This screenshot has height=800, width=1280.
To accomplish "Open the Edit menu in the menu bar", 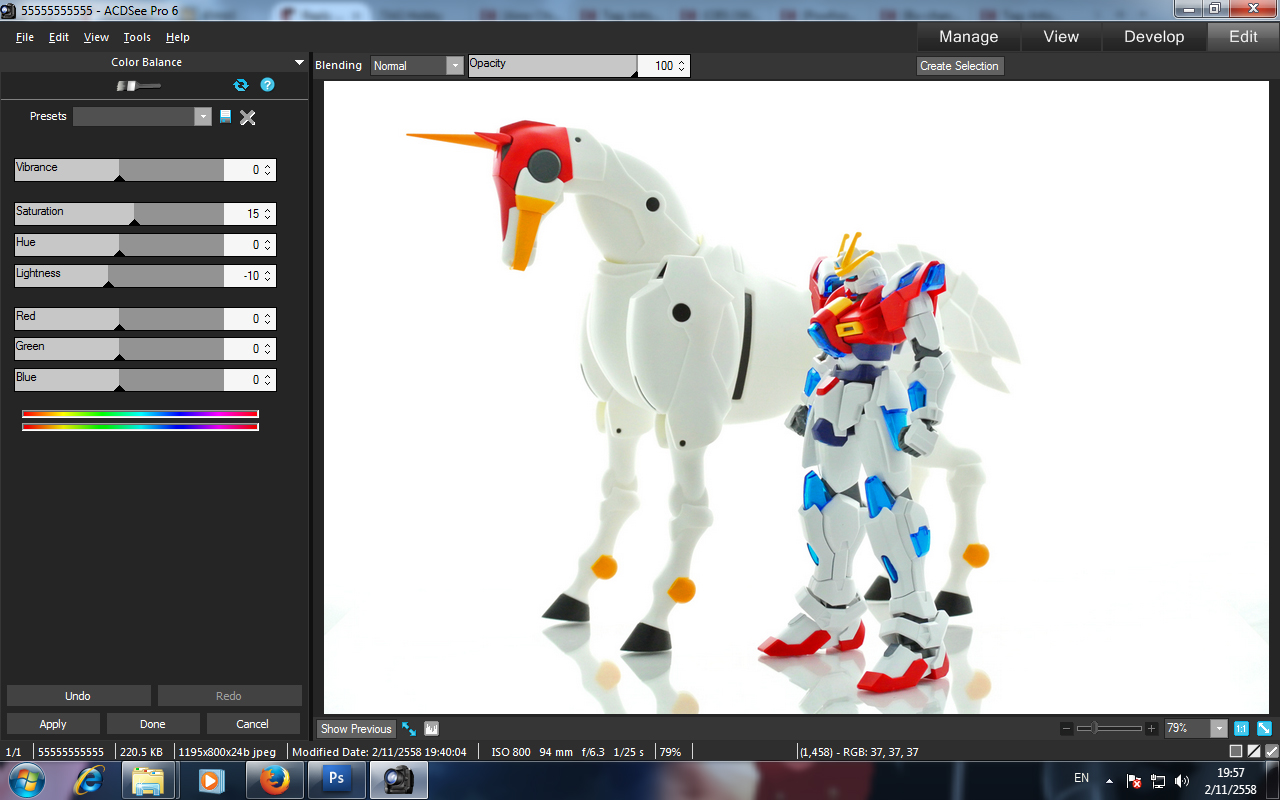I will point(59,37).
